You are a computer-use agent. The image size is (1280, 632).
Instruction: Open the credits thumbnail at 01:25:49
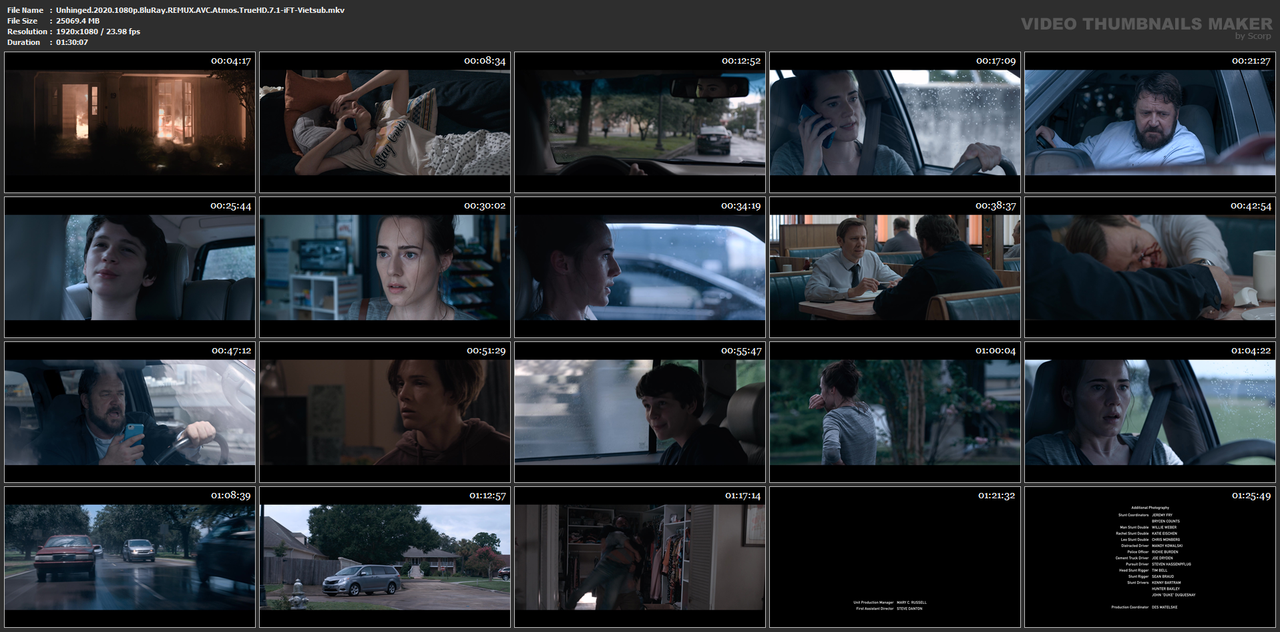pyautogui.click(x=1150, y=557)
